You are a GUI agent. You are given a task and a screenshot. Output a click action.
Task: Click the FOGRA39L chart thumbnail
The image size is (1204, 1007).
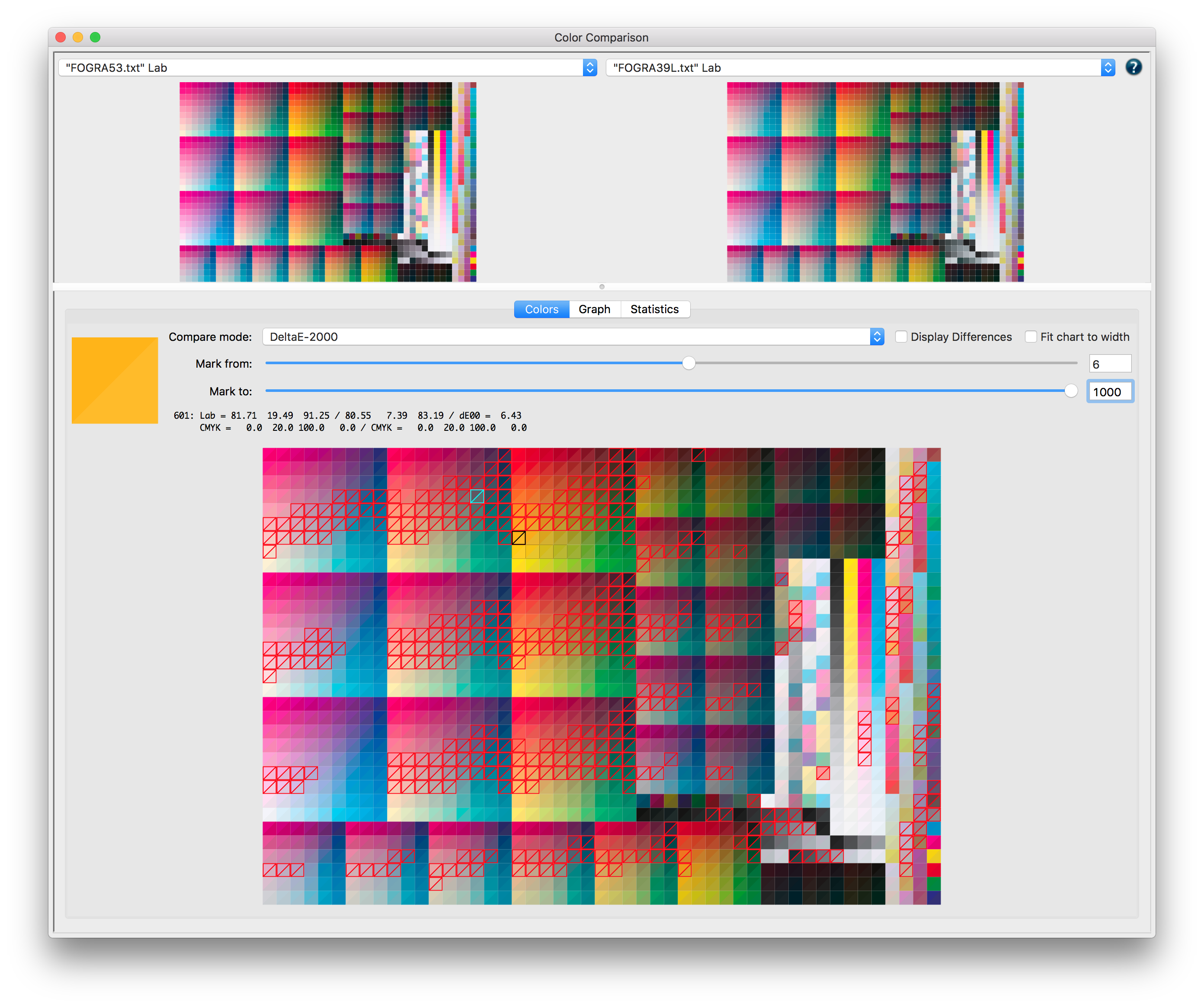[x=875, y=182]
